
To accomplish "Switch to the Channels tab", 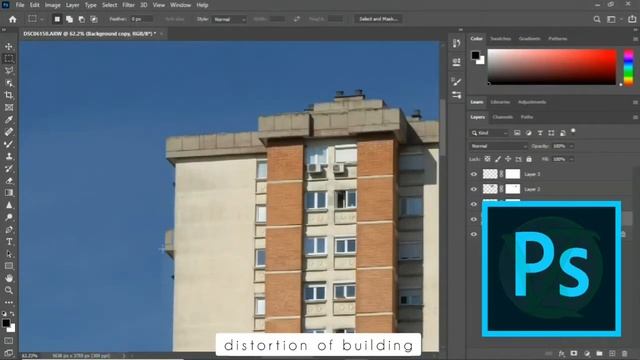I will click(x=502, y=117).
